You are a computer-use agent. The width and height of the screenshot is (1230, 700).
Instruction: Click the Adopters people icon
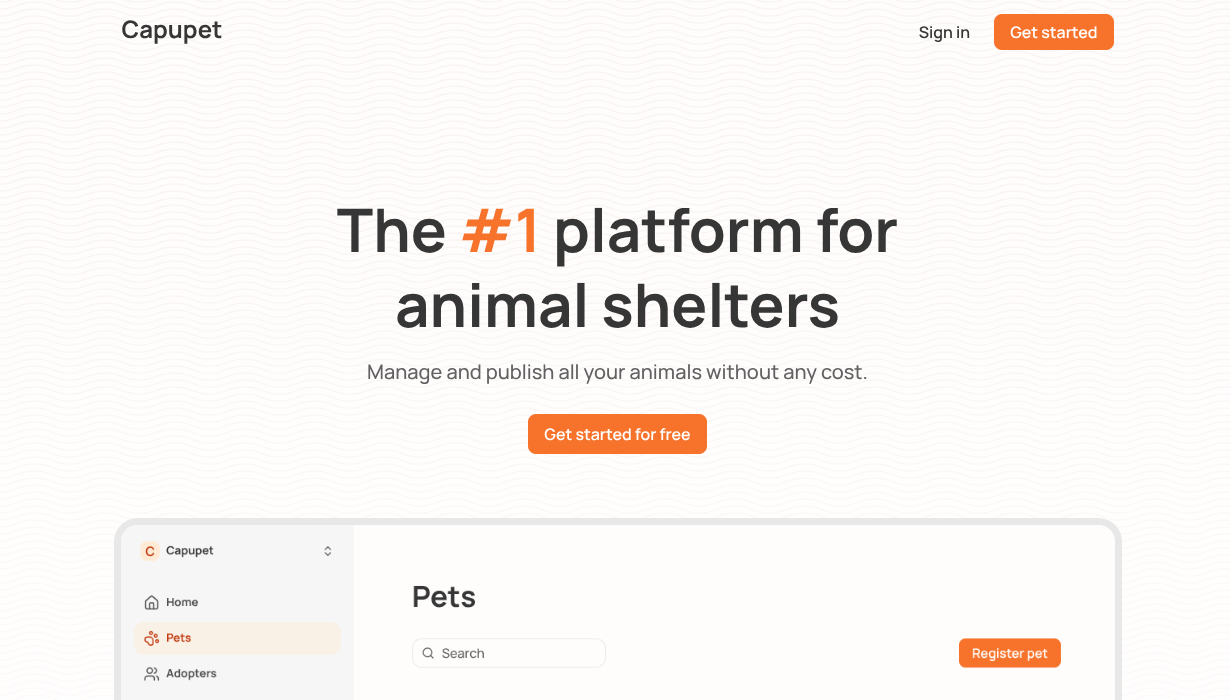coord(151,674)
